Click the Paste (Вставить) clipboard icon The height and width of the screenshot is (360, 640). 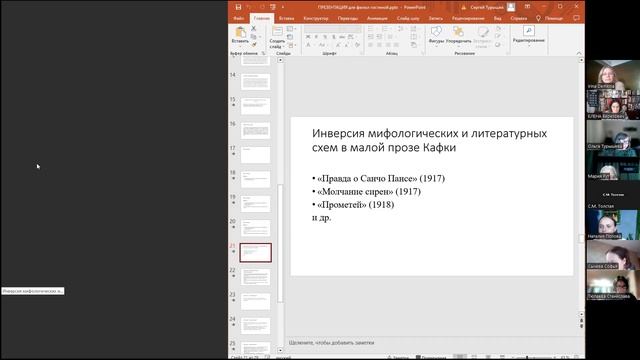click(x=240, y=32)
